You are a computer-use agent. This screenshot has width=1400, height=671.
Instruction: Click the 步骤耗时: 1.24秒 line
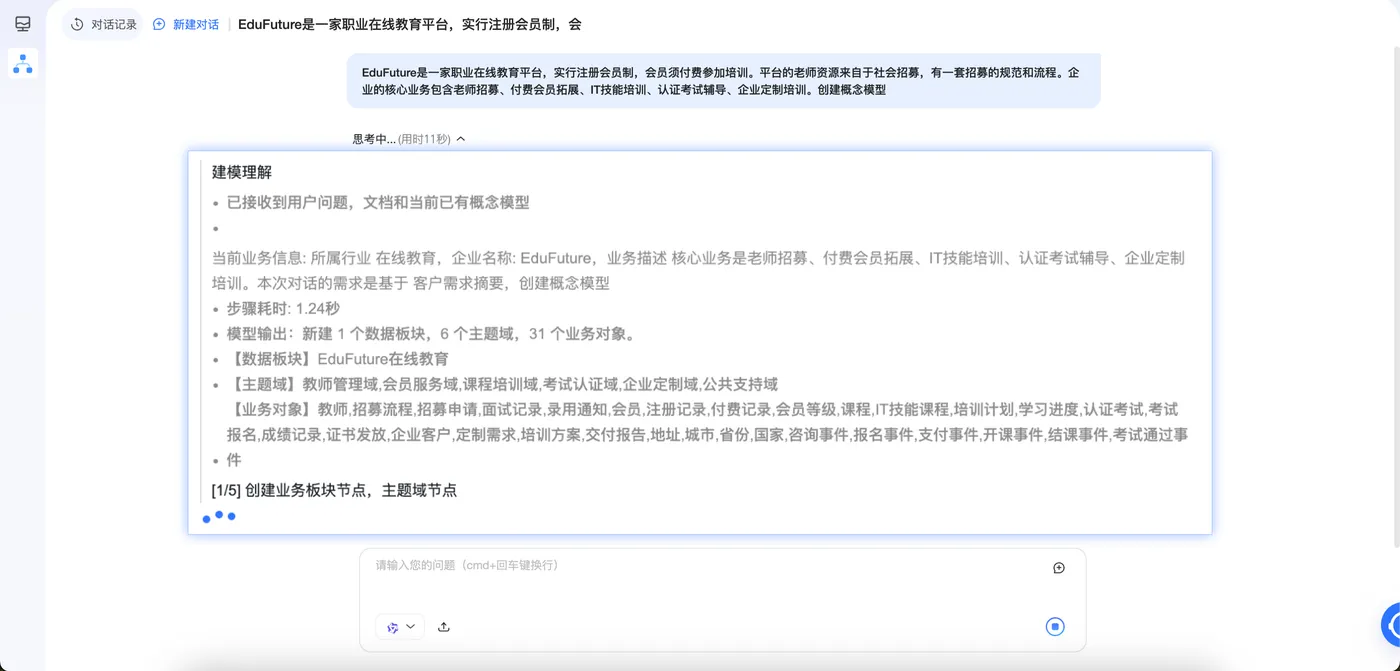(x=283, y=309)
